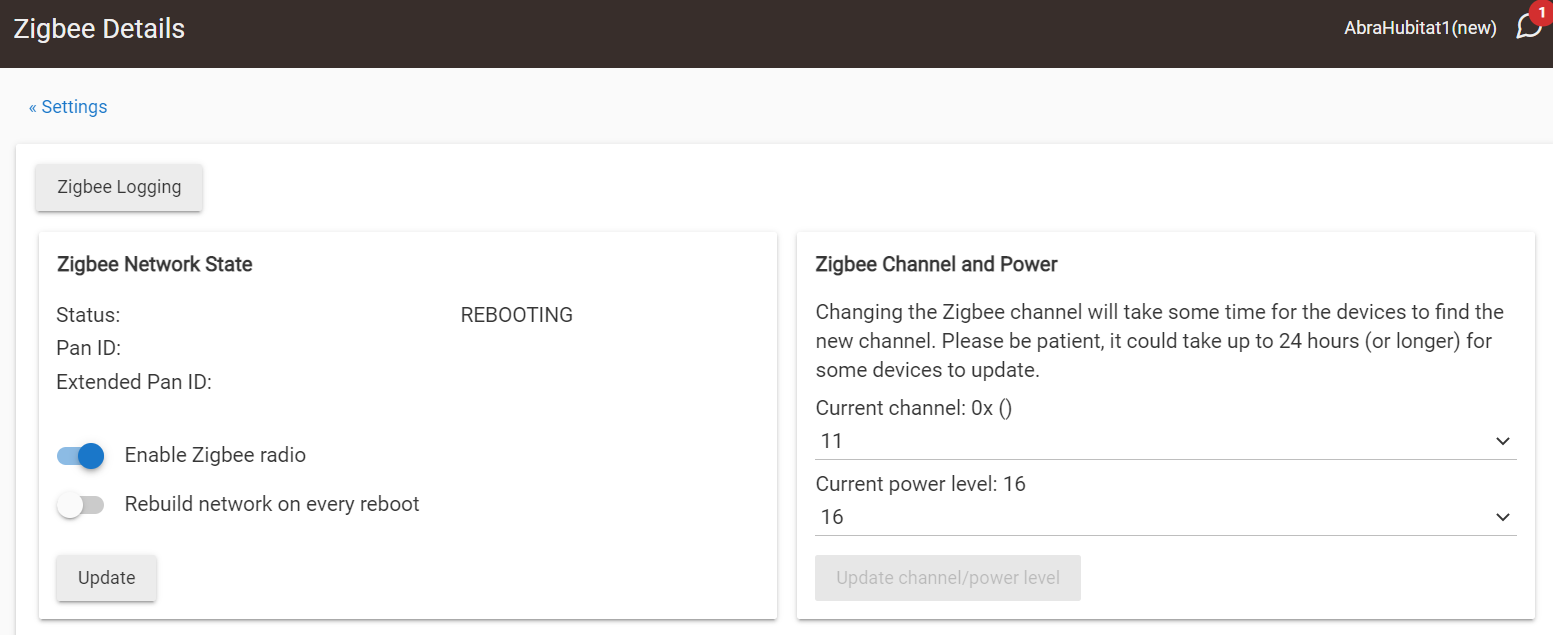Click the Zigbee Logging button
Screen dimensions: 1553x635
[119, 187]
